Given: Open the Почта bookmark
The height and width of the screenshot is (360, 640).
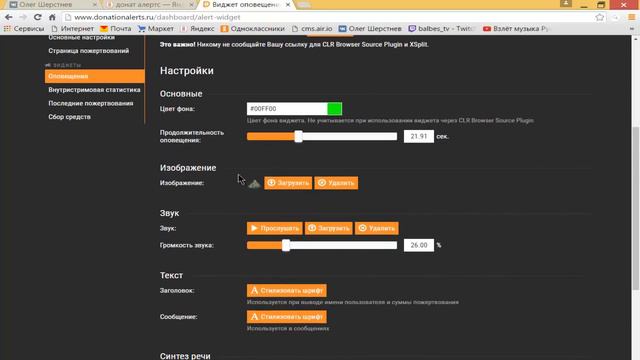Looking at the screenshot, I should (116, 29).
